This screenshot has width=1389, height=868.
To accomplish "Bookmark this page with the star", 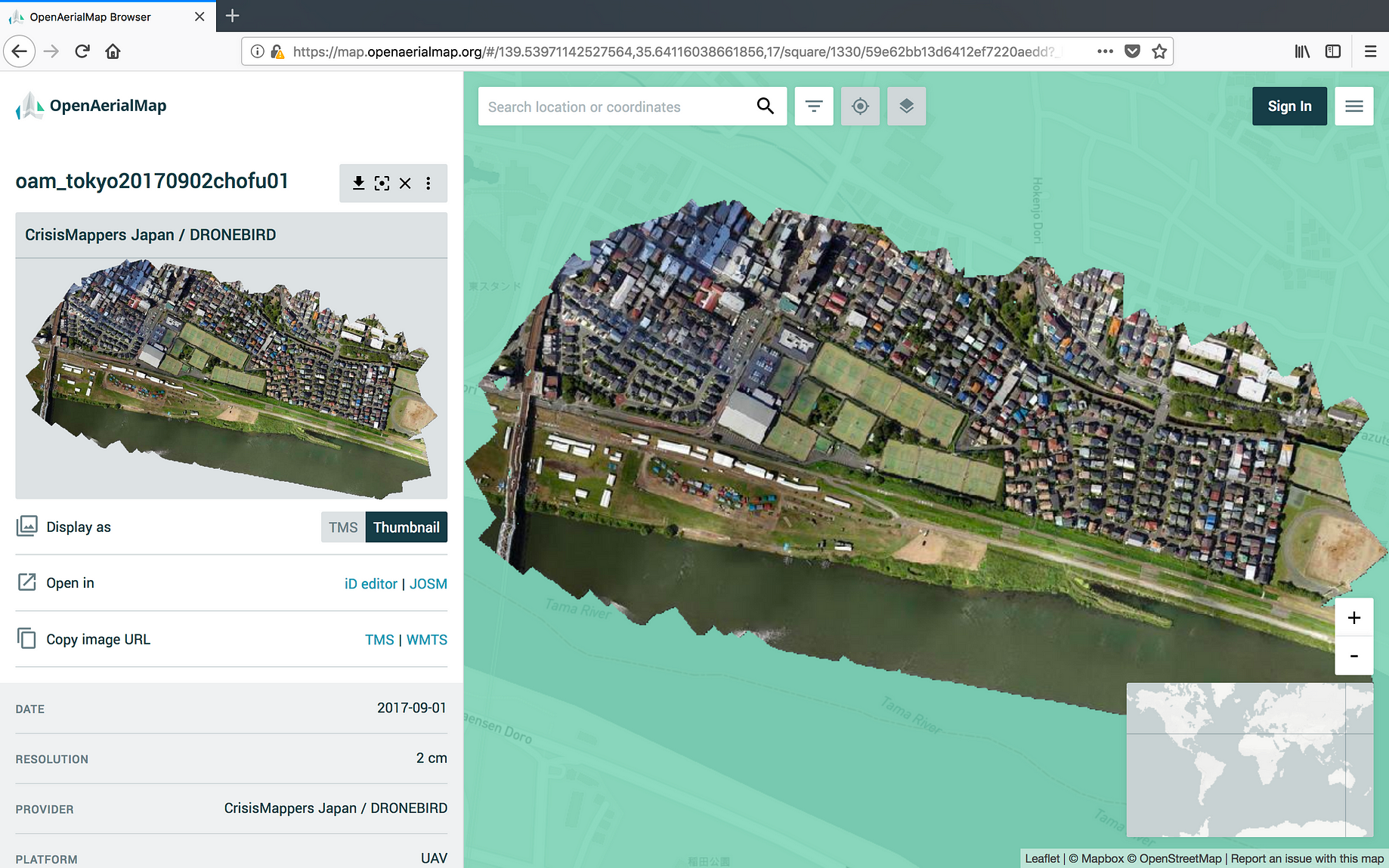I will tap(1159, 51).
